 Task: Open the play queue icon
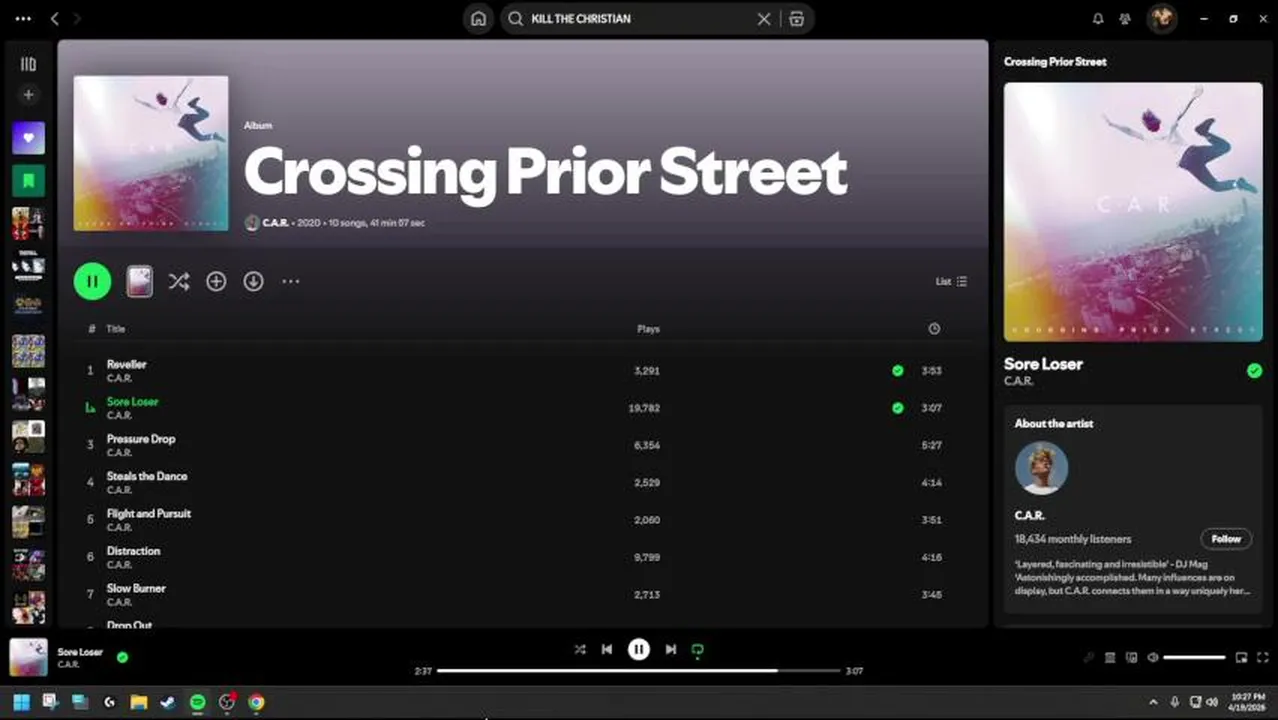click(1110, 657)
